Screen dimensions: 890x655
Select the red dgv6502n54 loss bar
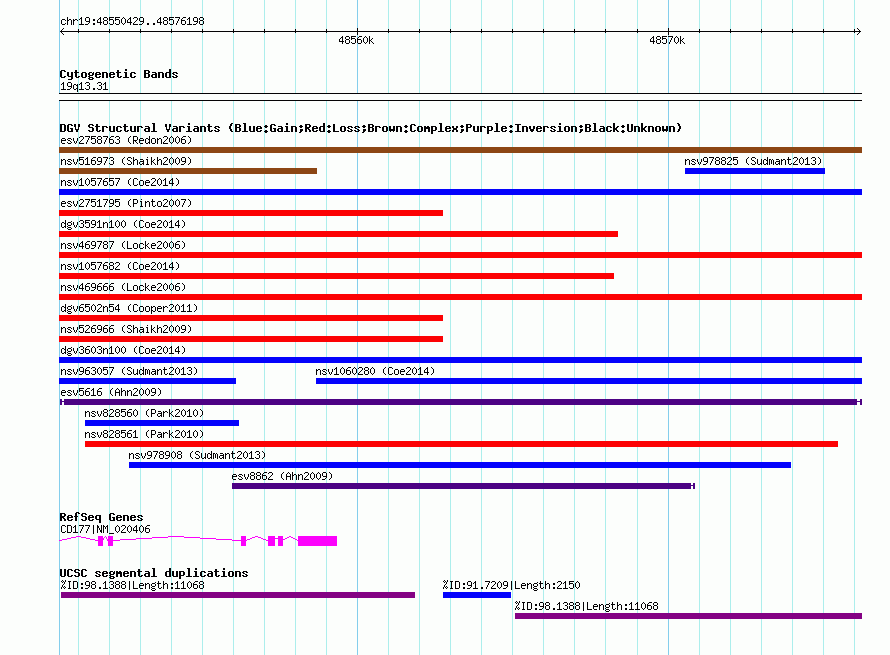pos(251,318)
